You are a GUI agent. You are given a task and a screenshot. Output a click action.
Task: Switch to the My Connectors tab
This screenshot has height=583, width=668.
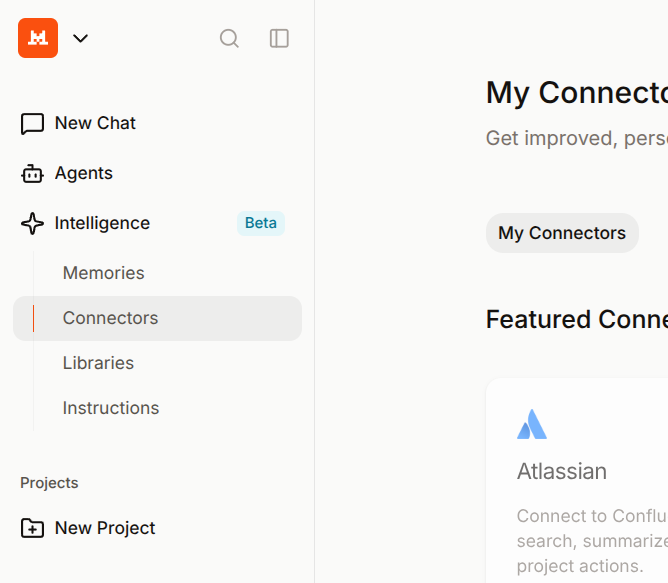(562, 233)
